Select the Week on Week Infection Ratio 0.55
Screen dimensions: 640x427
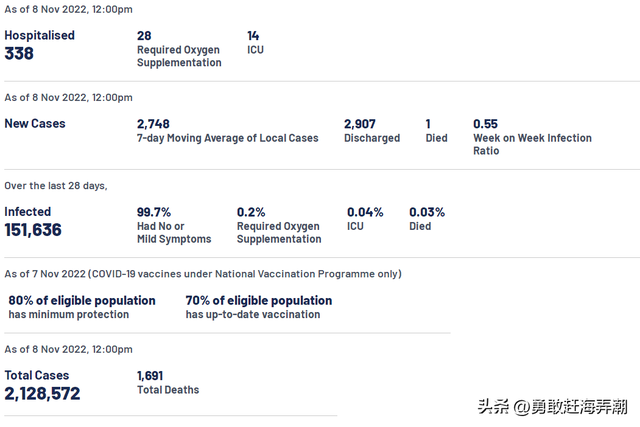coord(485,124)
